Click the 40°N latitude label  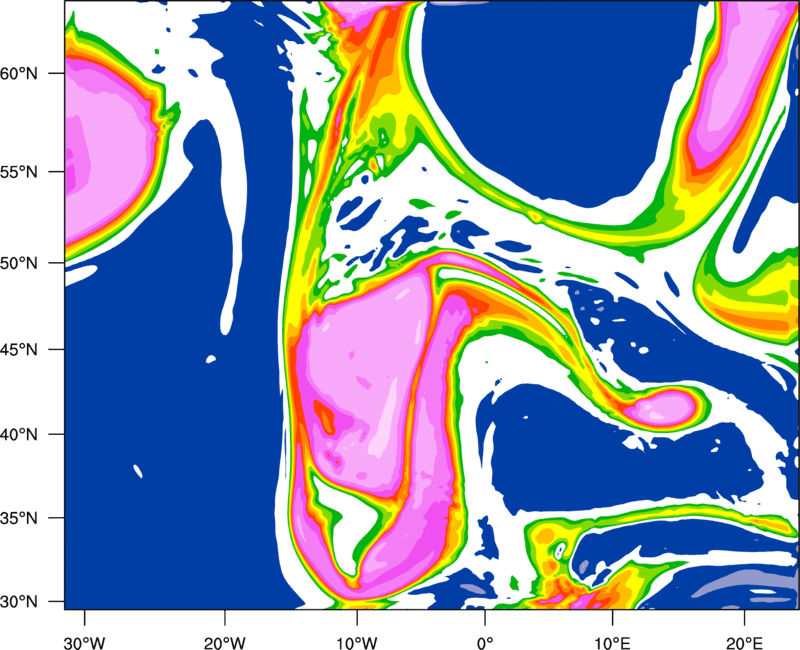click(x=19, y=435)
